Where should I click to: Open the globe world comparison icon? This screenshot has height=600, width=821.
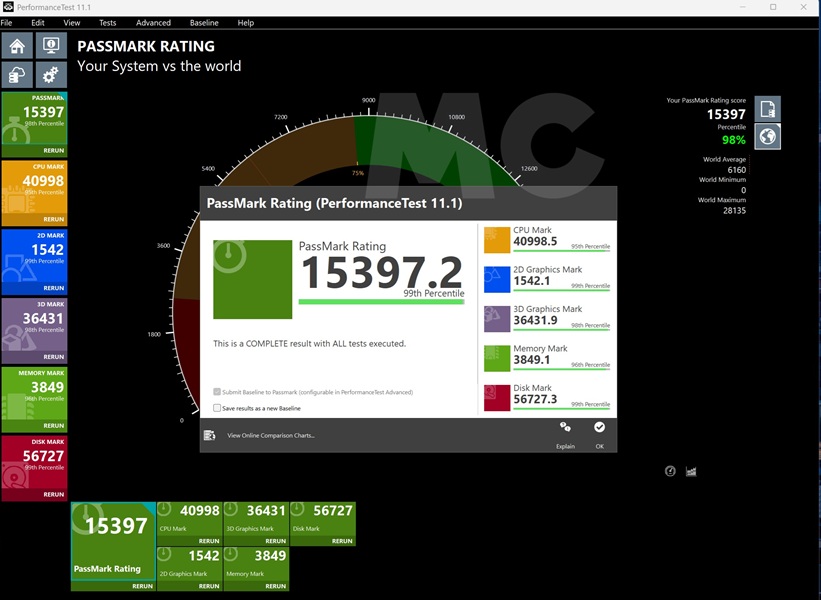click(x=768, y=137)
